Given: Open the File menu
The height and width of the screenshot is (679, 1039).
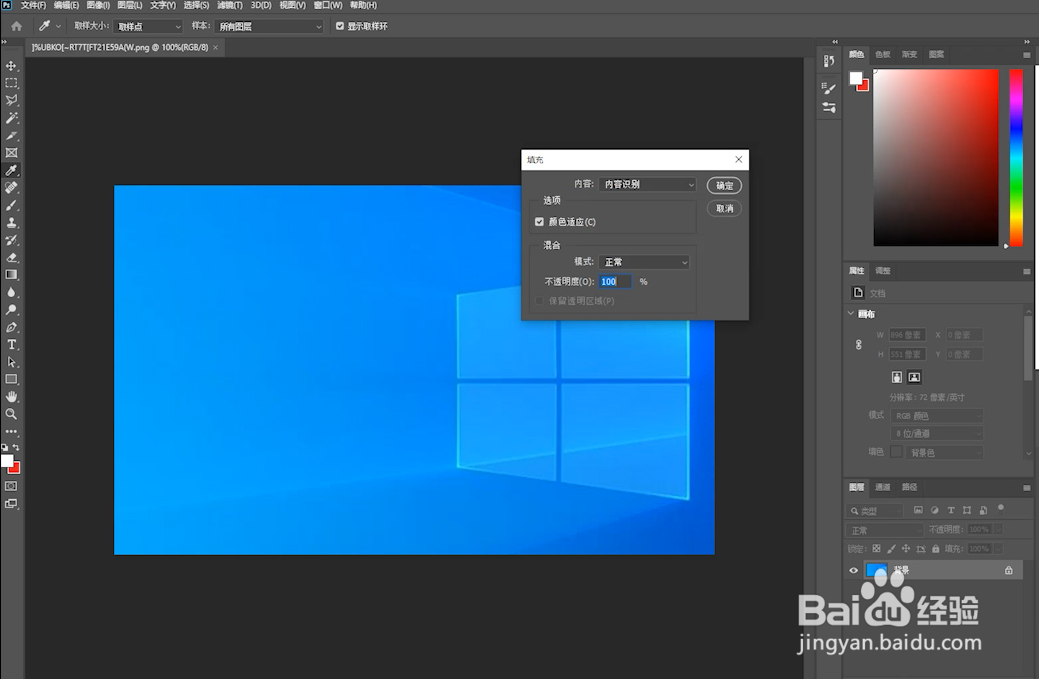Looking at the screenshot, I should point(33,5).
